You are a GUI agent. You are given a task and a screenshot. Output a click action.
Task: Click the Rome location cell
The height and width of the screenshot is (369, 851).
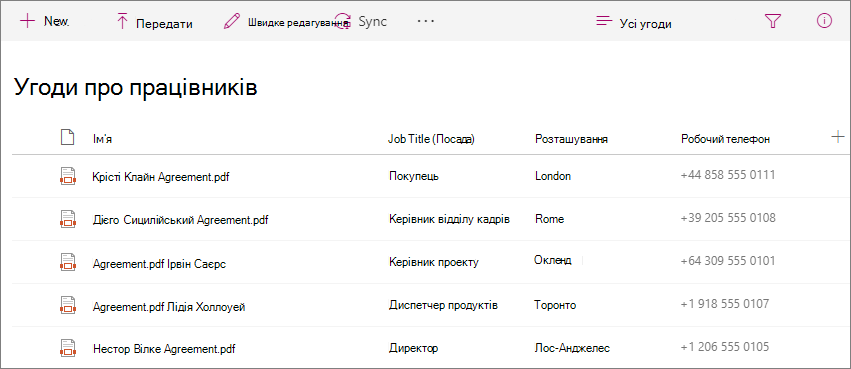click(x=549, y=219)
